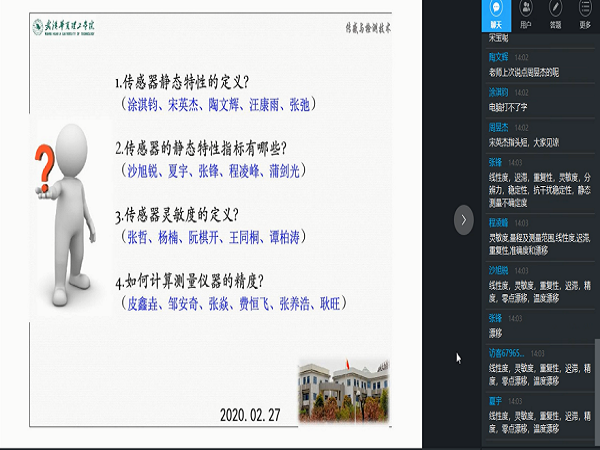Screen dimensions: 600x450
Task: Click question 4 about 测量仪器的精度
Action: (212, 281)
